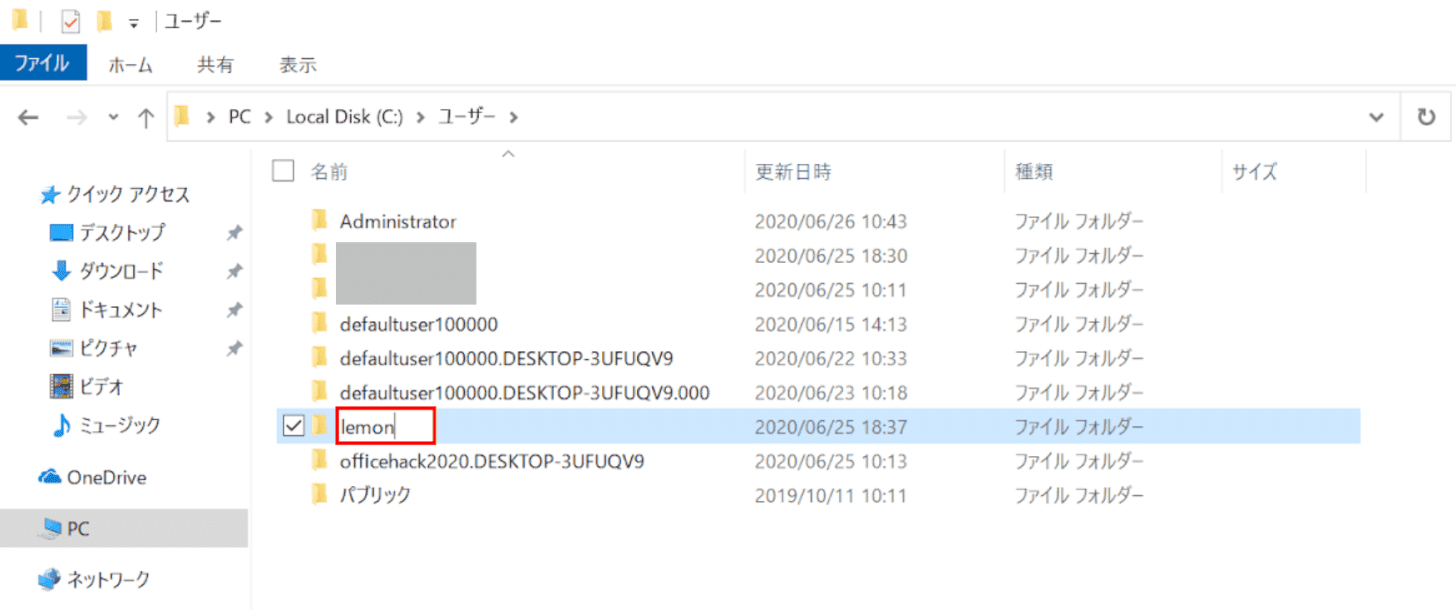Select officehack2020.DESKTOP-3UFUQV9 folder name
The height and width of the screenshot is (610, 1456).
point(492,461)
